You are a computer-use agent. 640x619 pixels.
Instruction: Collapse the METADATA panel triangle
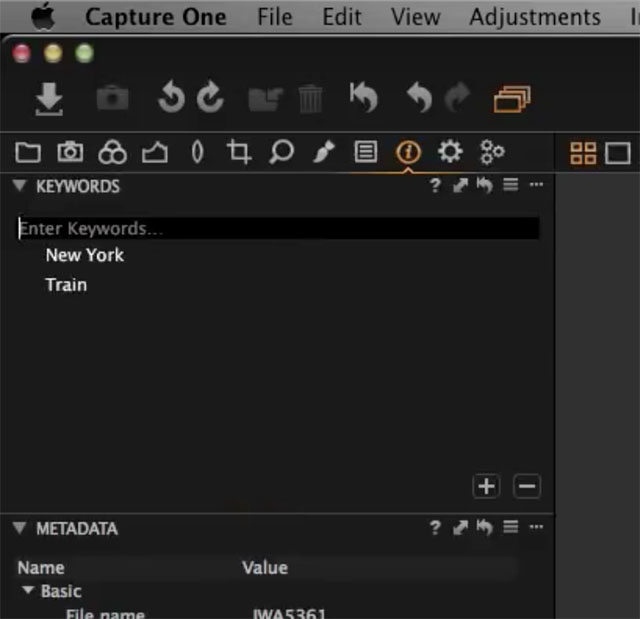tap(19, 528)
